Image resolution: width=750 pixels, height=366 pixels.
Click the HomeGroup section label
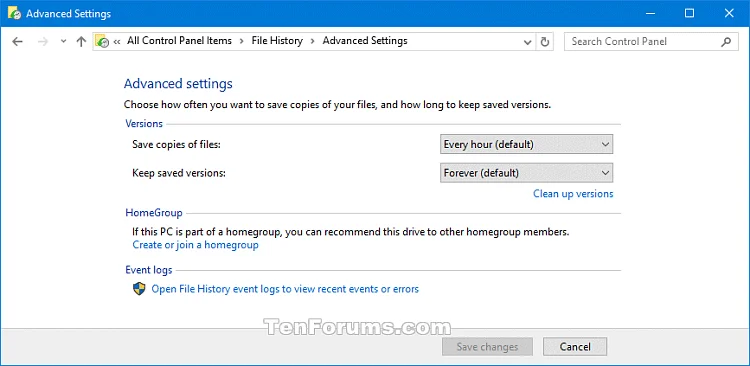(154, 212)
